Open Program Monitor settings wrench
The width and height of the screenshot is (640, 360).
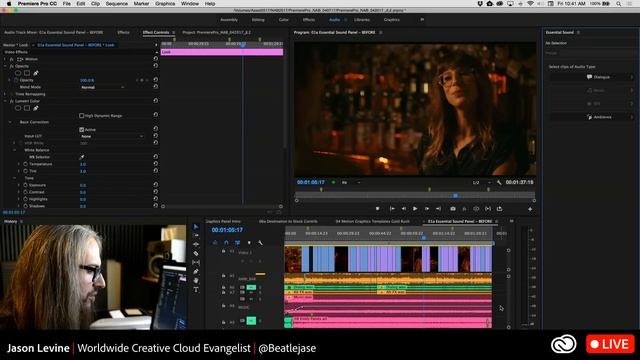coord(499,182)
